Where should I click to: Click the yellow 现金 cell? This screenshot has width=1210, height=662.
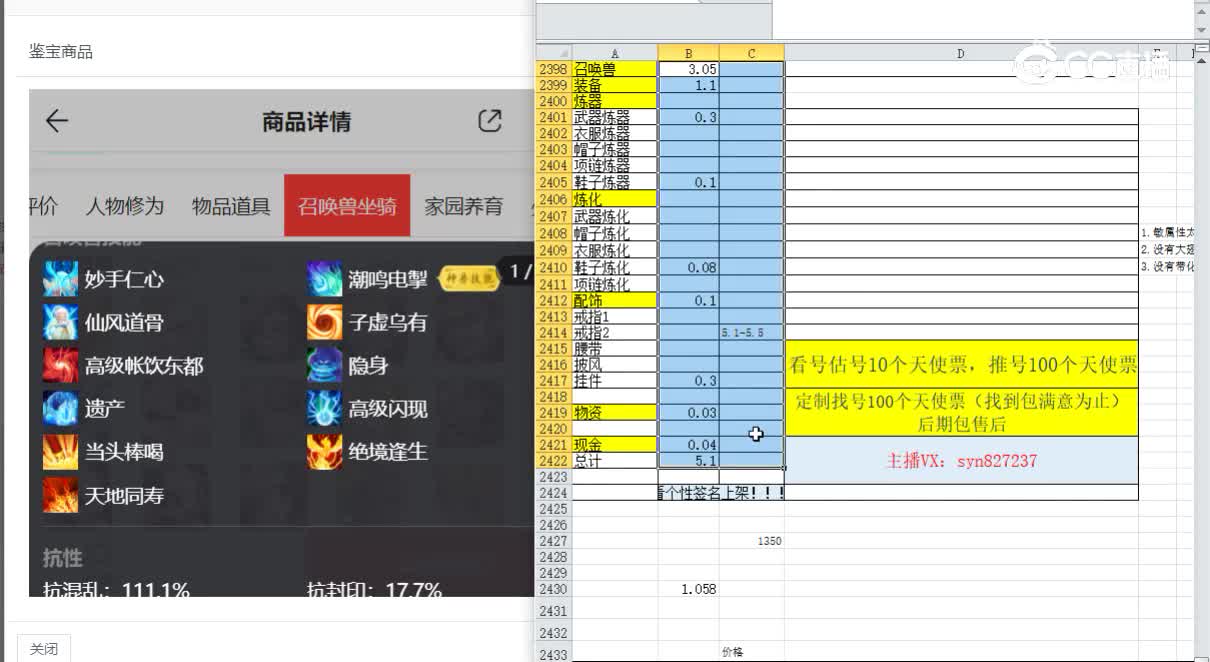pos(614,445)
